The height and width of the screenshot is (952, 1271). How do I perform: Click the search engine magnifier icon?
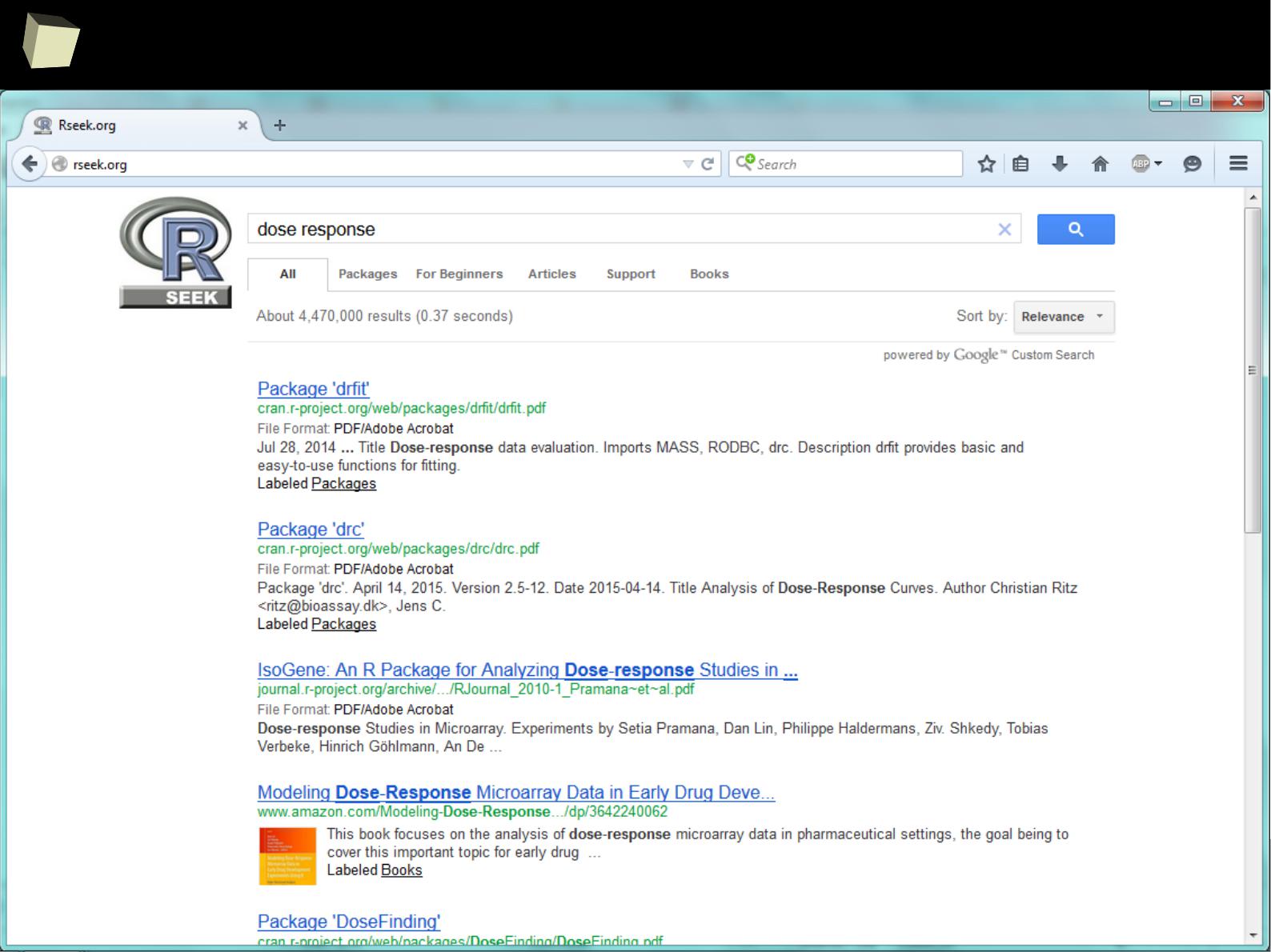745,162
